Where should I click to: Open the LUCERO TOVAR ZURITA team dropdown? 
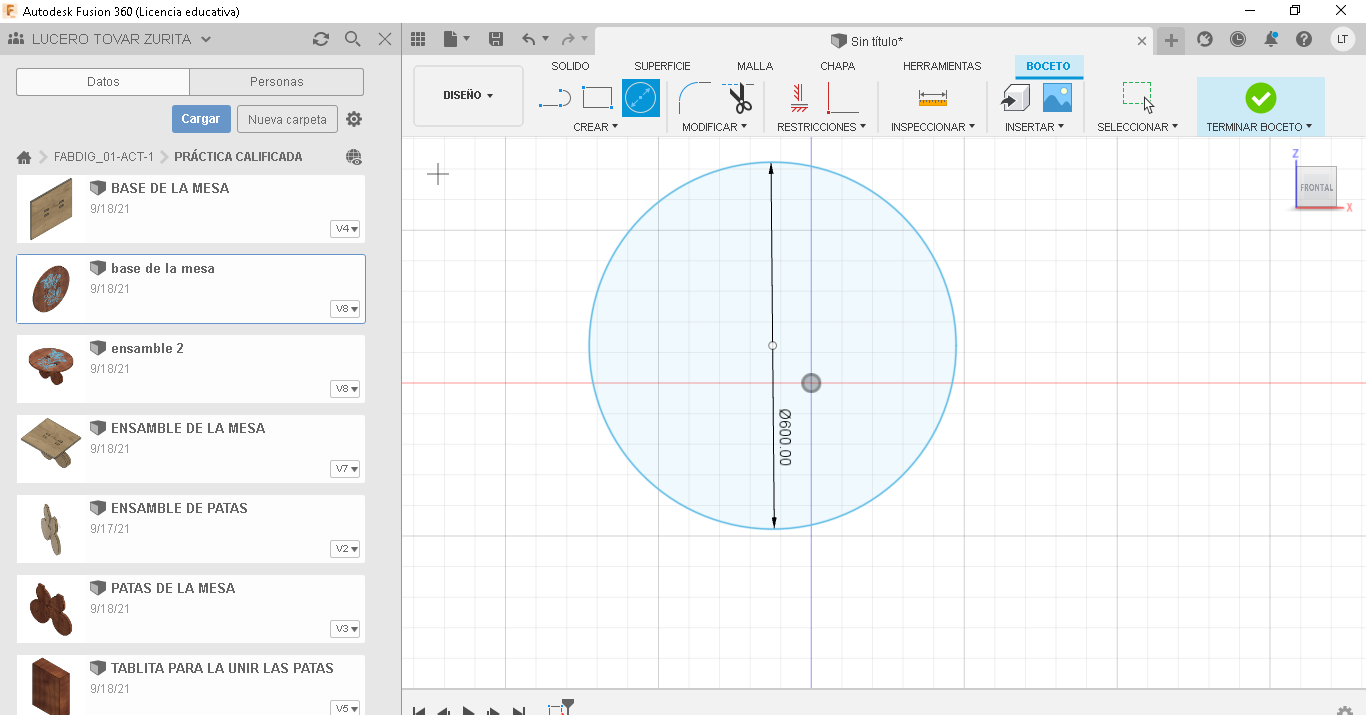[x=110, y=39]
